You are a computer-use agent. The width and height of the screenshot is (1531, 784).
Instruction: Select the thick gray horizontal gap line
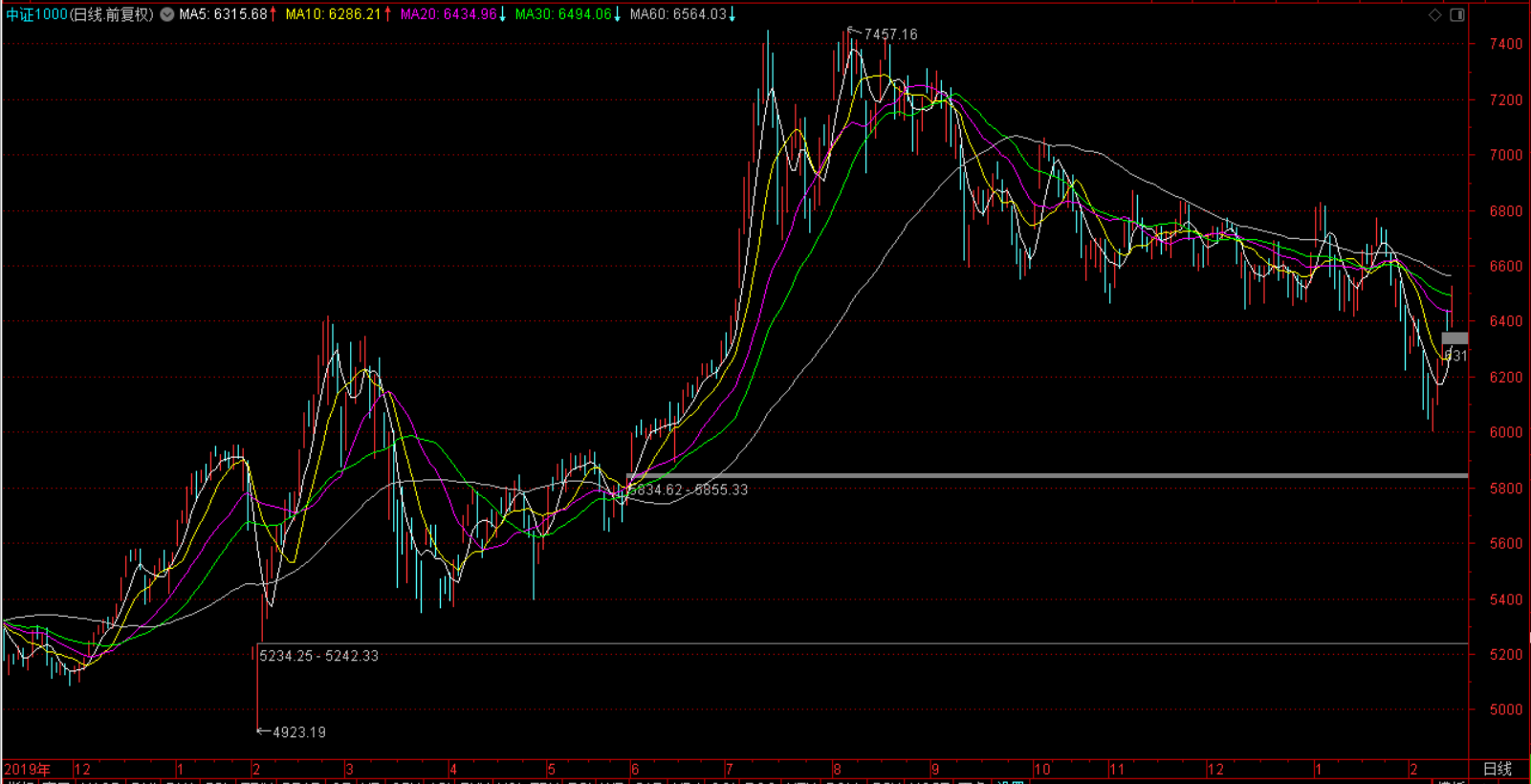point(1047,475)
